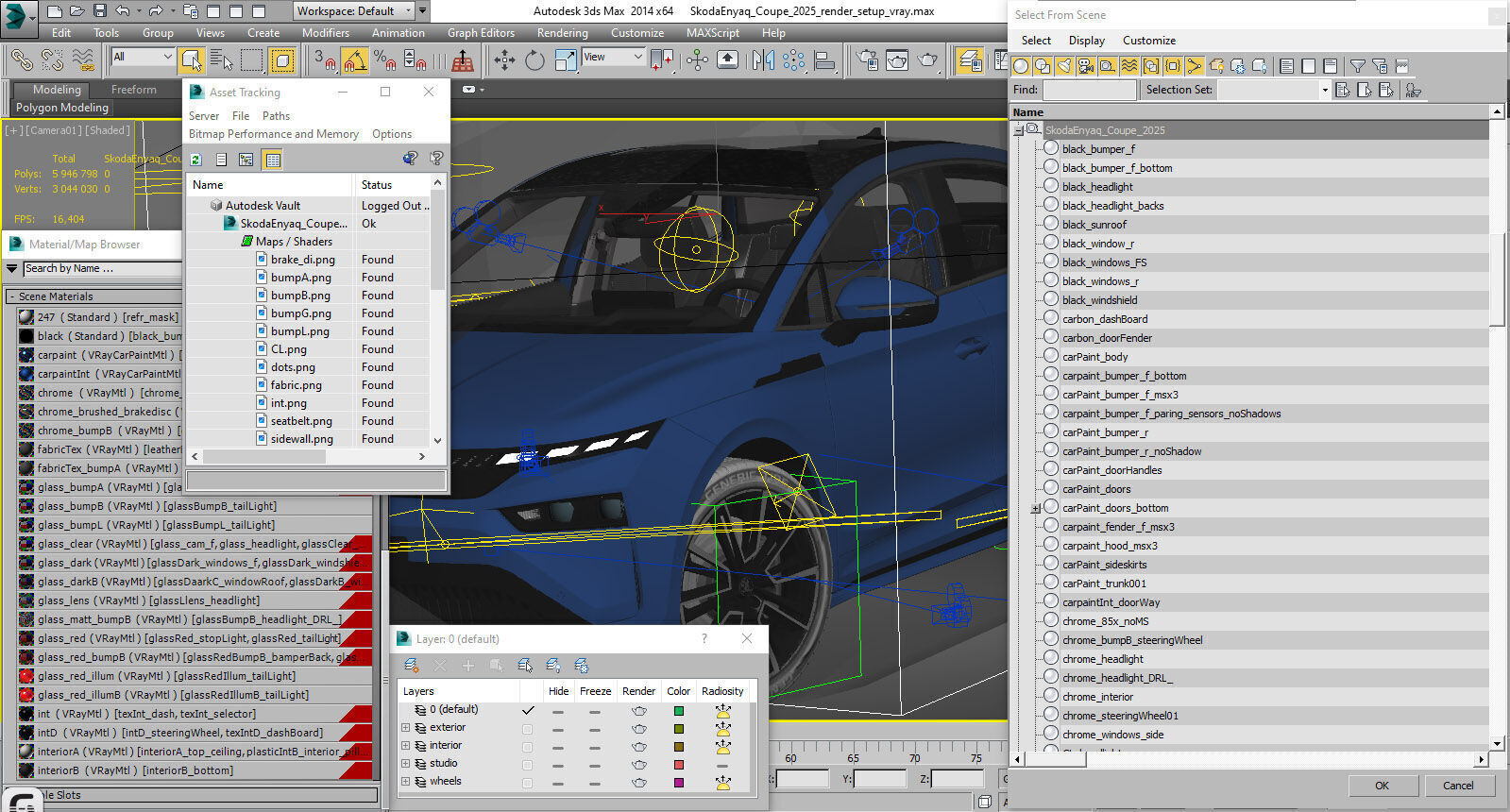
Task: Toggle Angle Snap in main toolbar
Action: click(355, 60)
